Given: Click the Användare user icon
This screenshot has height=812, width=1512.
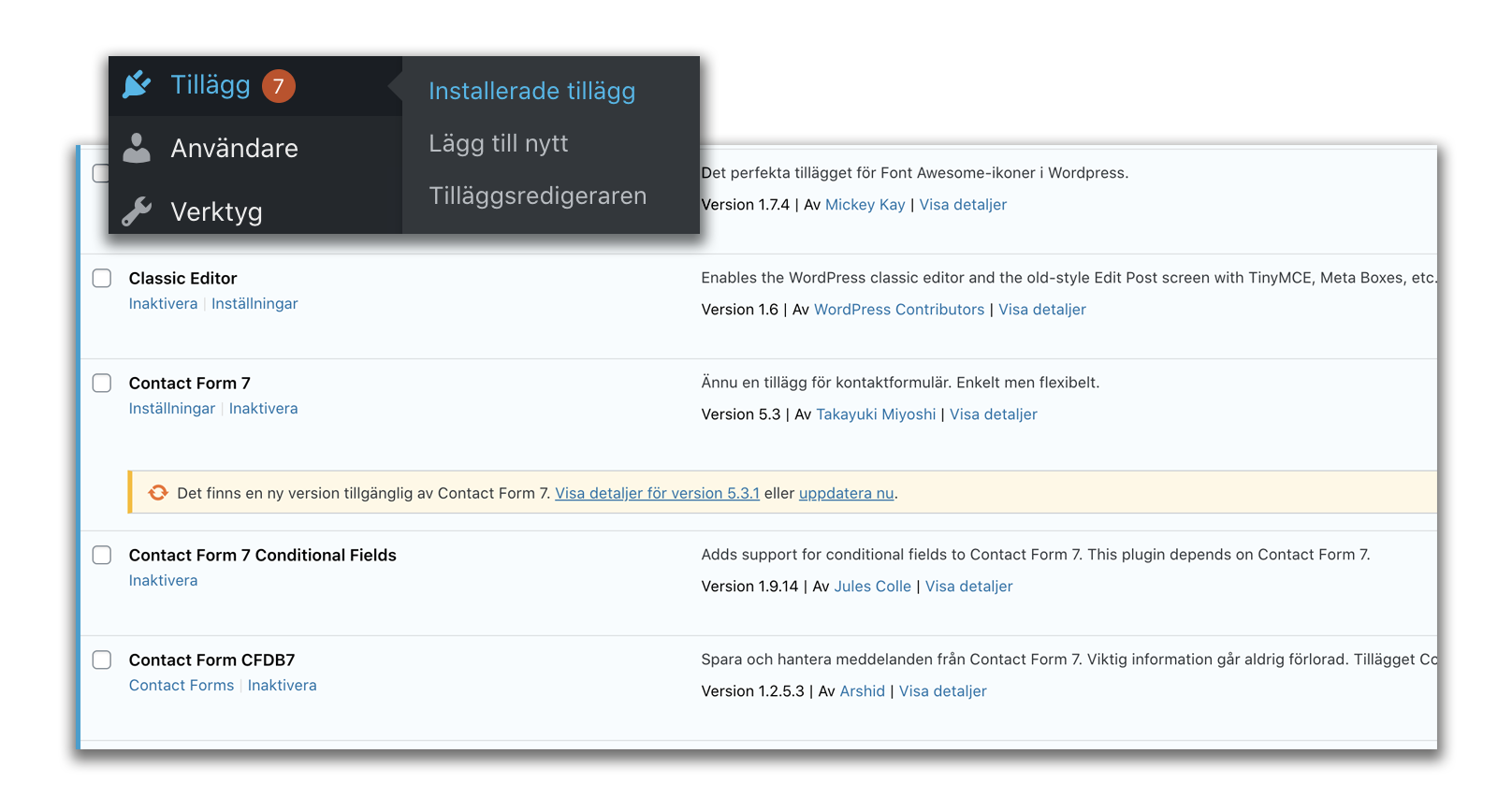Looking at the screenshot, I should point(137,148).
